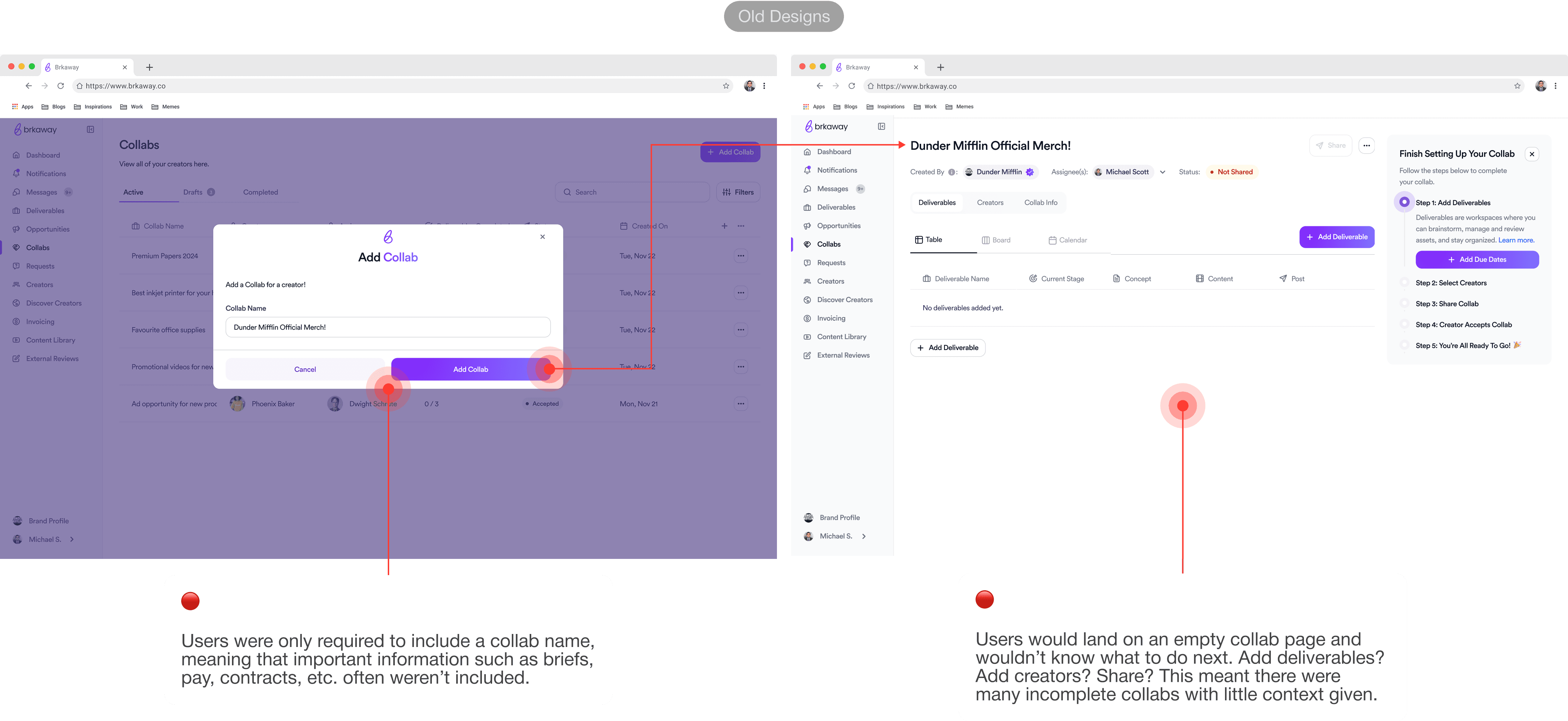
Task: Click the profile avatar in the Dunder Mifflin Merch window toolbar
Action: 1541,86
